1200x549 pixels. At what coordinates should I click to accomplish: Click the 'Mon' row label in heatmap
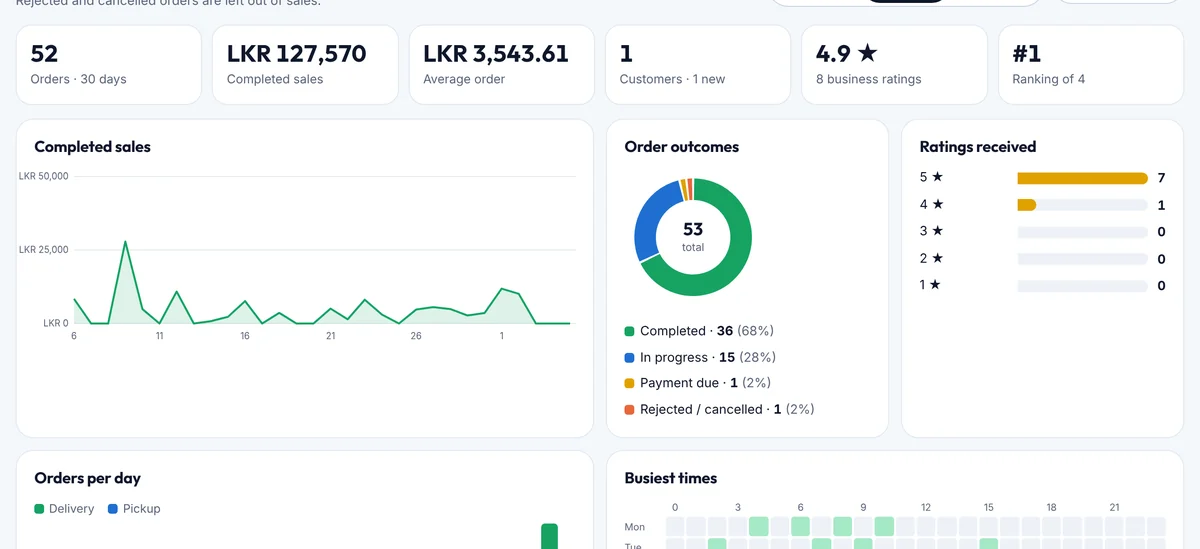635,527
